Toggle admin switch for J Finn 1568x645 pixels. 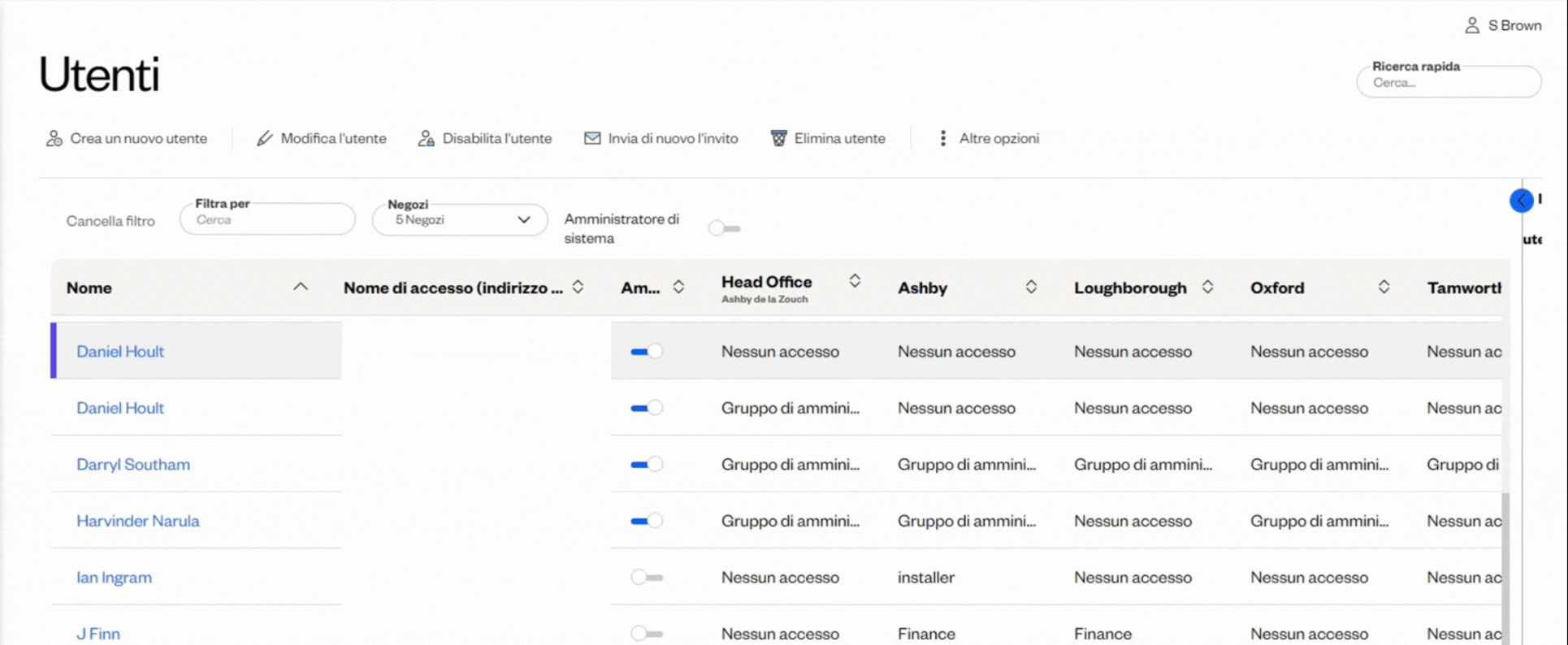coord(647,634)
